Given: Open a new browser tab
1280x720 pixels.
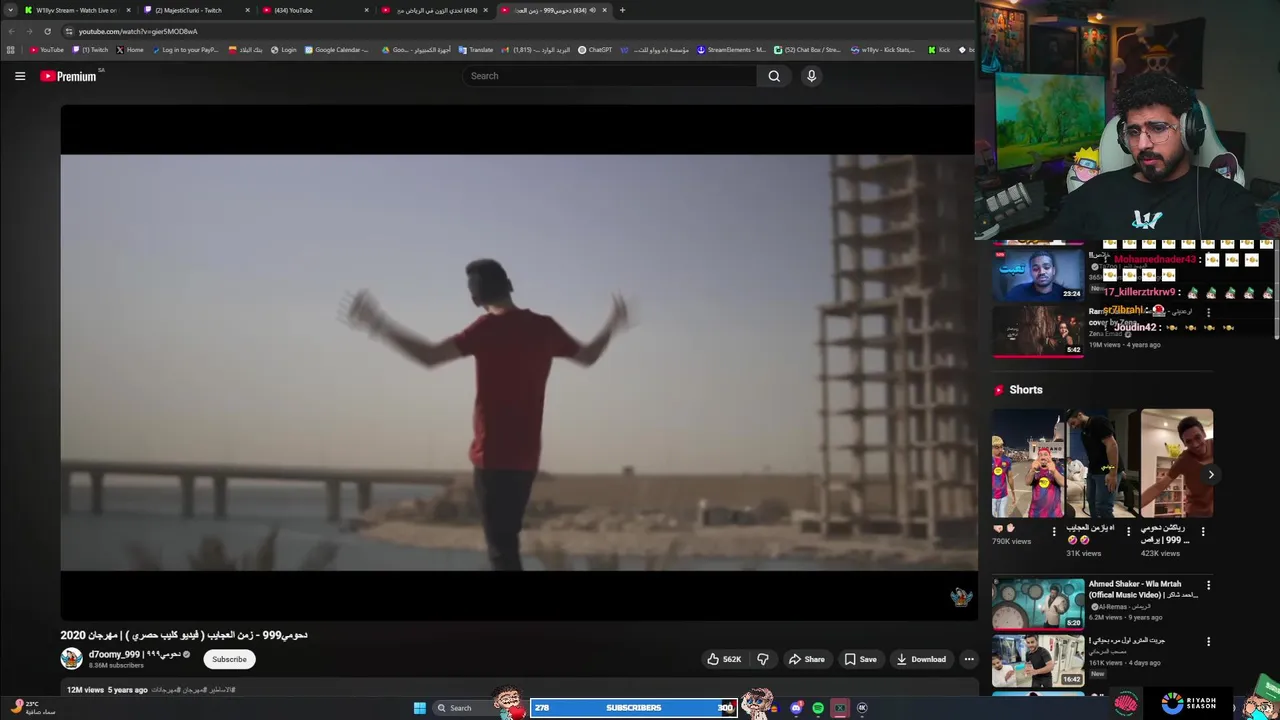Looking at the screenshot, I should click(622, 10).
